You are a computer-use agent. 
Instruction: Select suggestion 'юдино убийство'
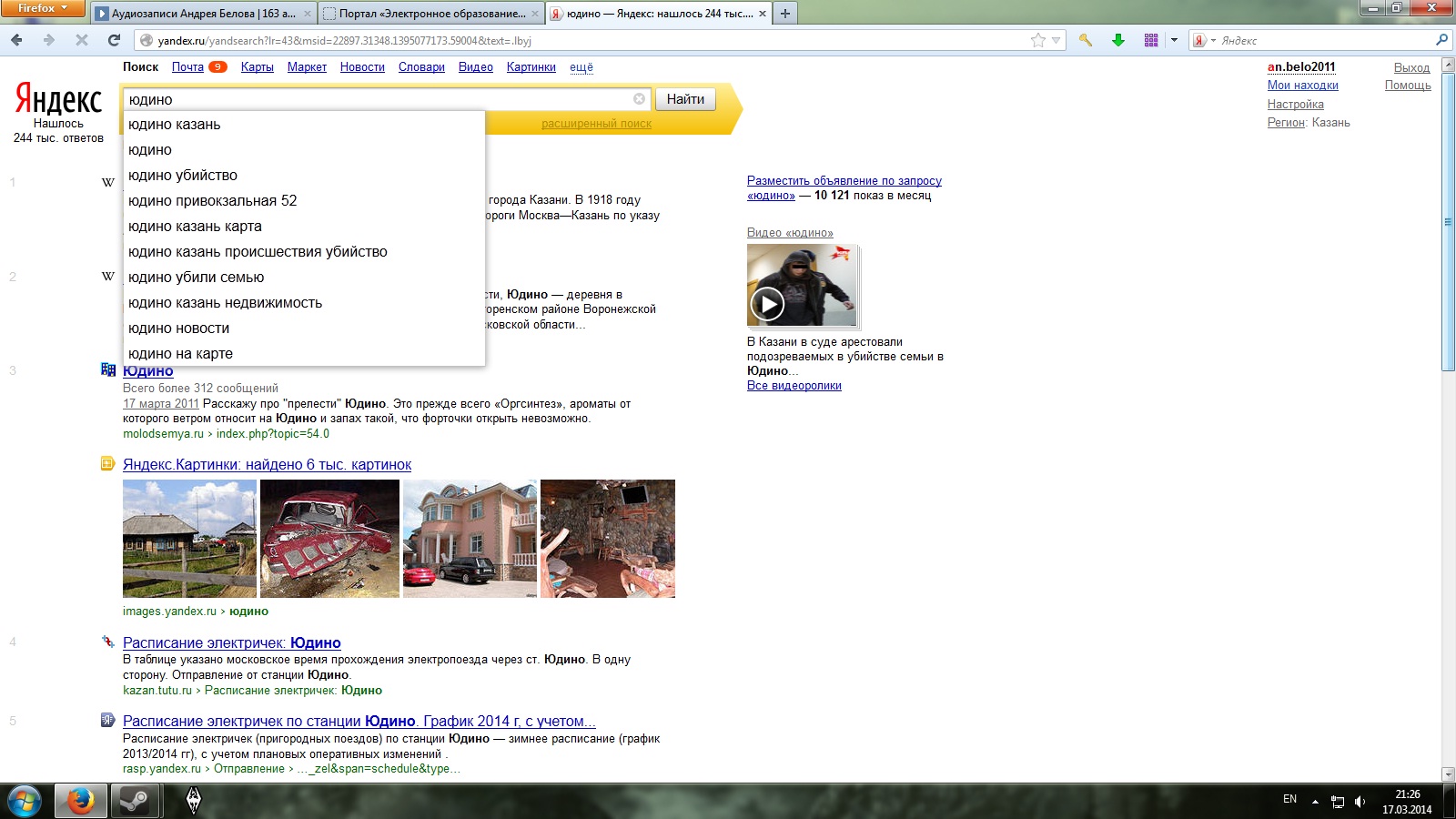[x=304, y=176]
